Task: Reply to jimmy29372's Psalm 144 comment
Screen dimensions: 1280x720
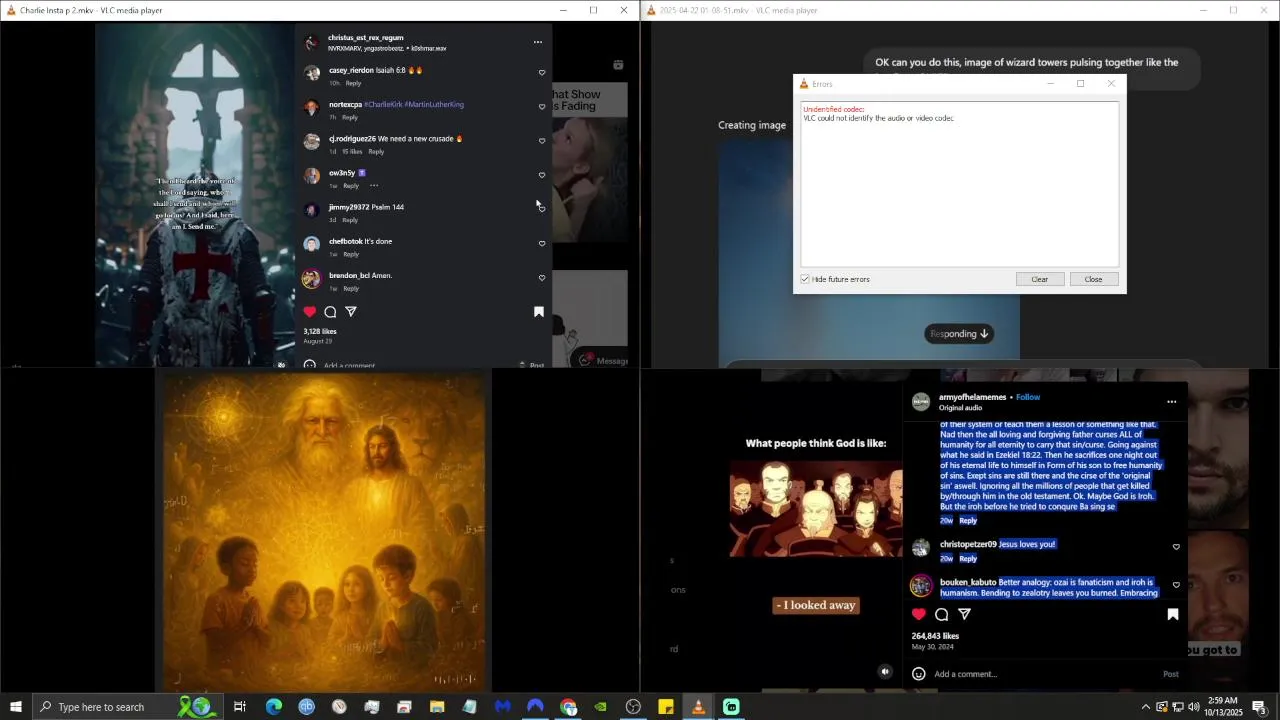Action: [350, 219]
